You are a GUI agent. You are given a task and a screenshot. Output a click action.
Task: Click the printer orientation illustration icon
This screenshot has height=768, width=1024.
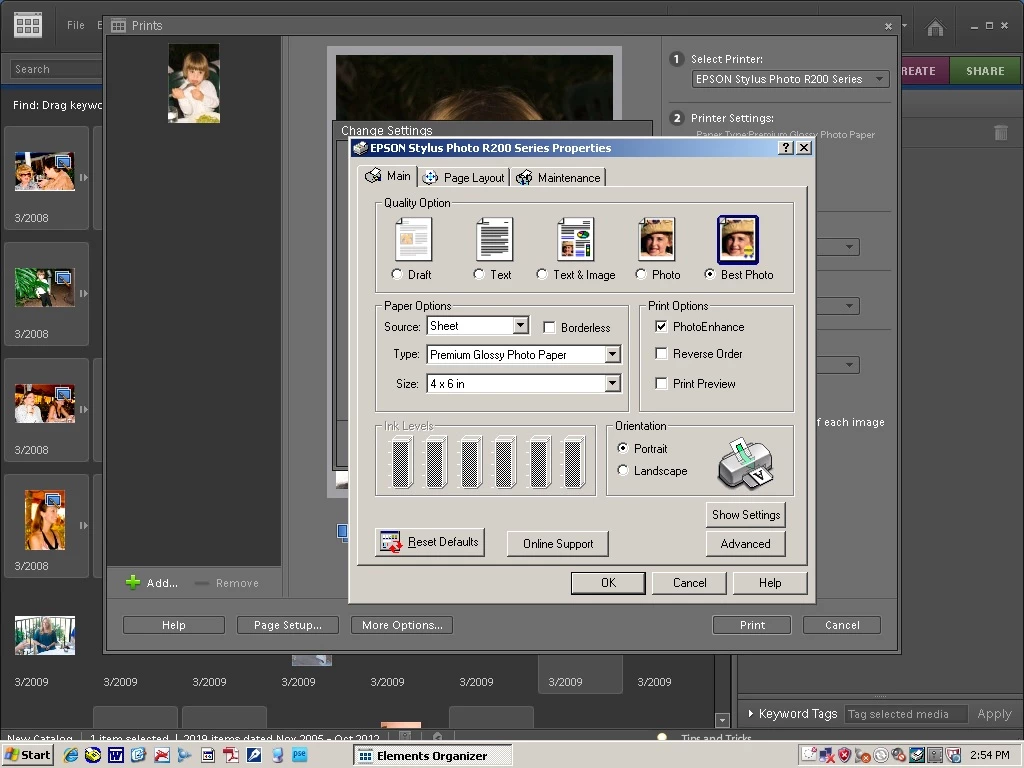(745, 463)
